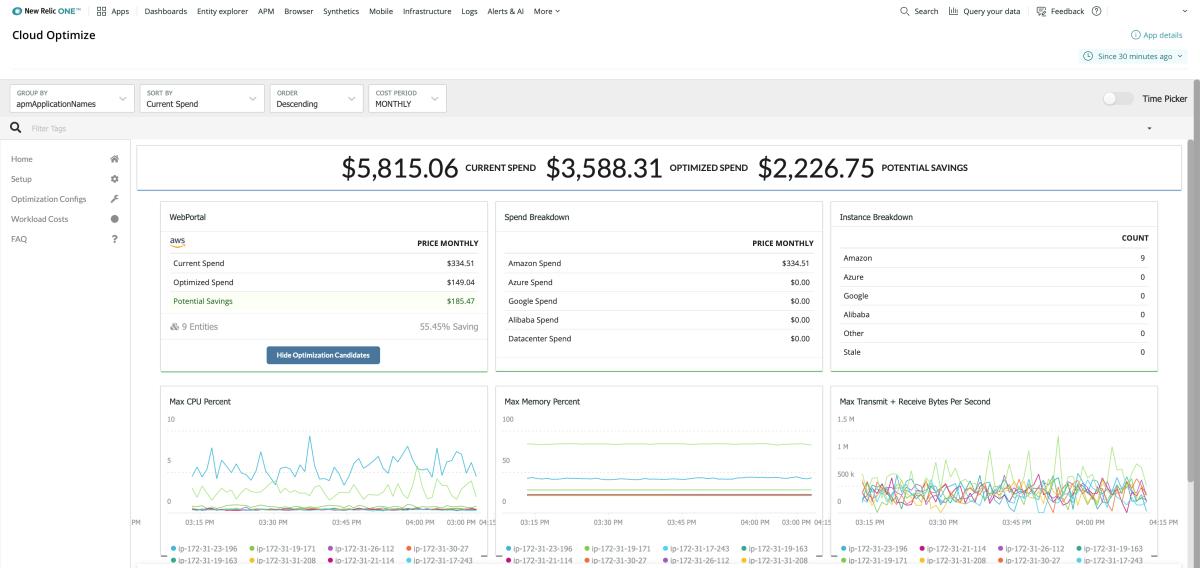Open Mobile in top navigation
This screenshot has height=568, width=1200.
(x=380, y=11)
